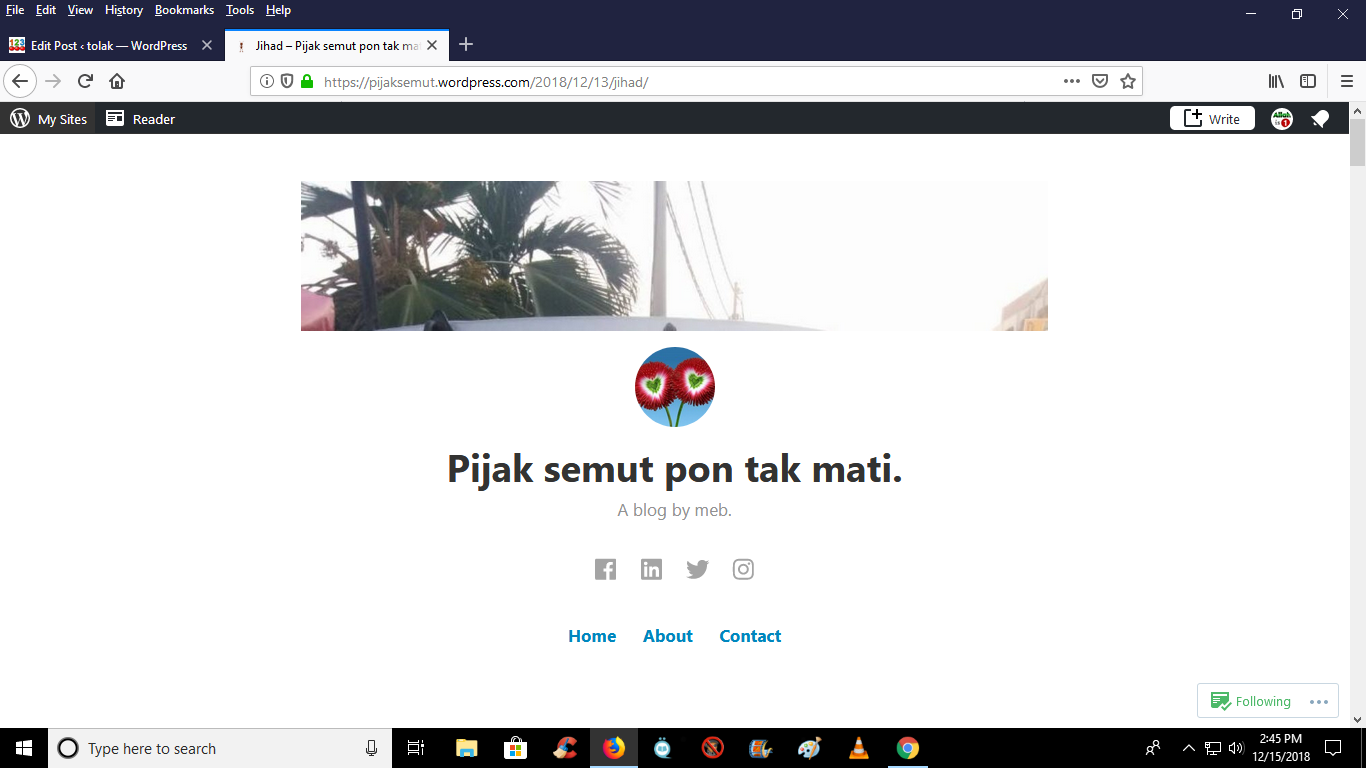Image resolution: width=1366 pixels, height=768 pixels.
Task: Click the Twitter bird icon
Action: click(x=697, y=570)
